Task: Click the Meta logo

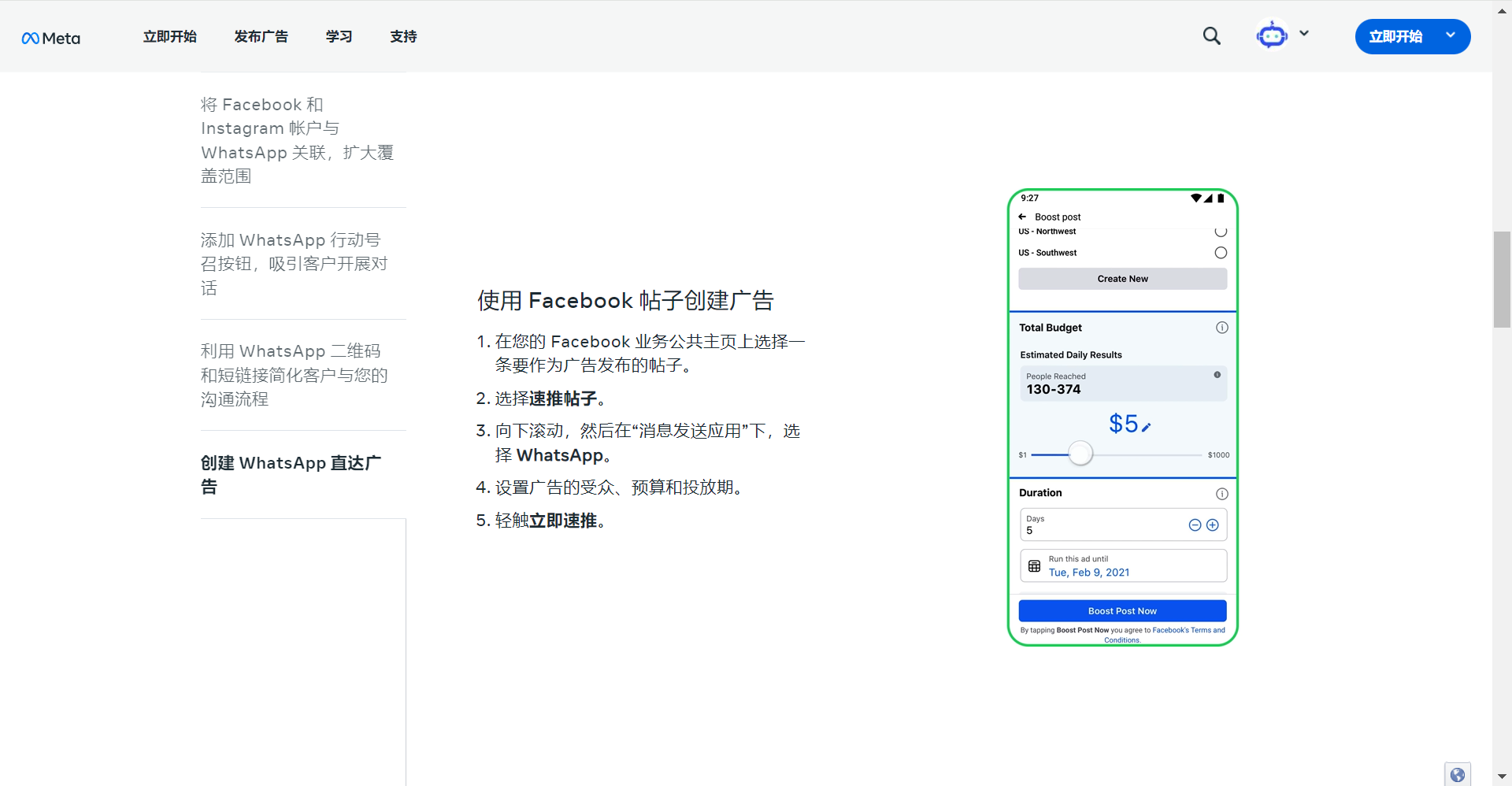Action: tap(51, 38)
